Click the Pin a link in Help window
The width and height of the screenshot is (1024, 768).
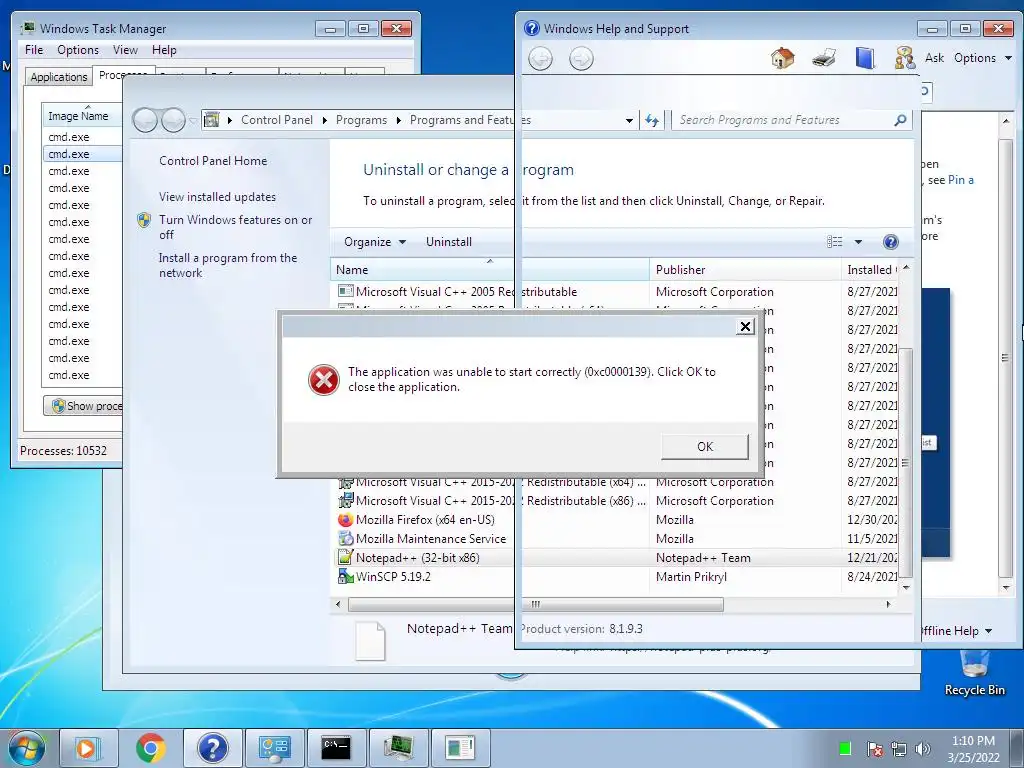click(x=961, y=180)
